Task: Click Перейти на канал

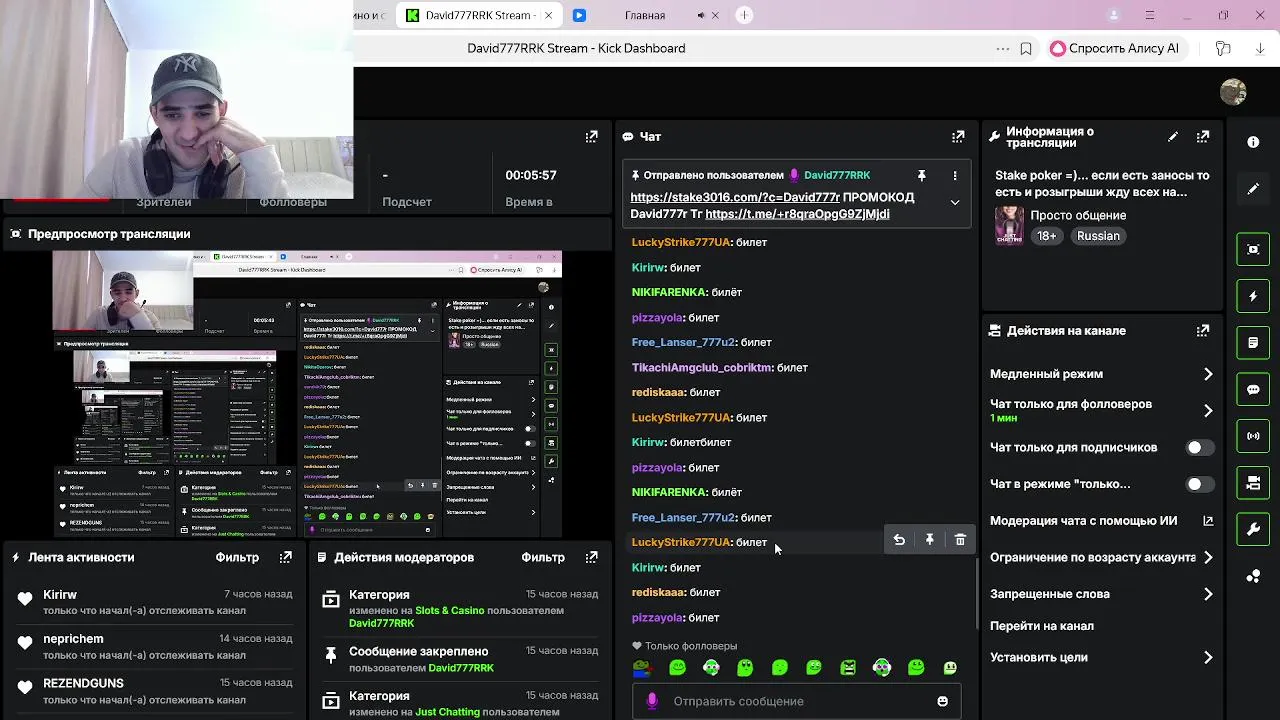Action: pyautogui.click(x=1042, y=626)
